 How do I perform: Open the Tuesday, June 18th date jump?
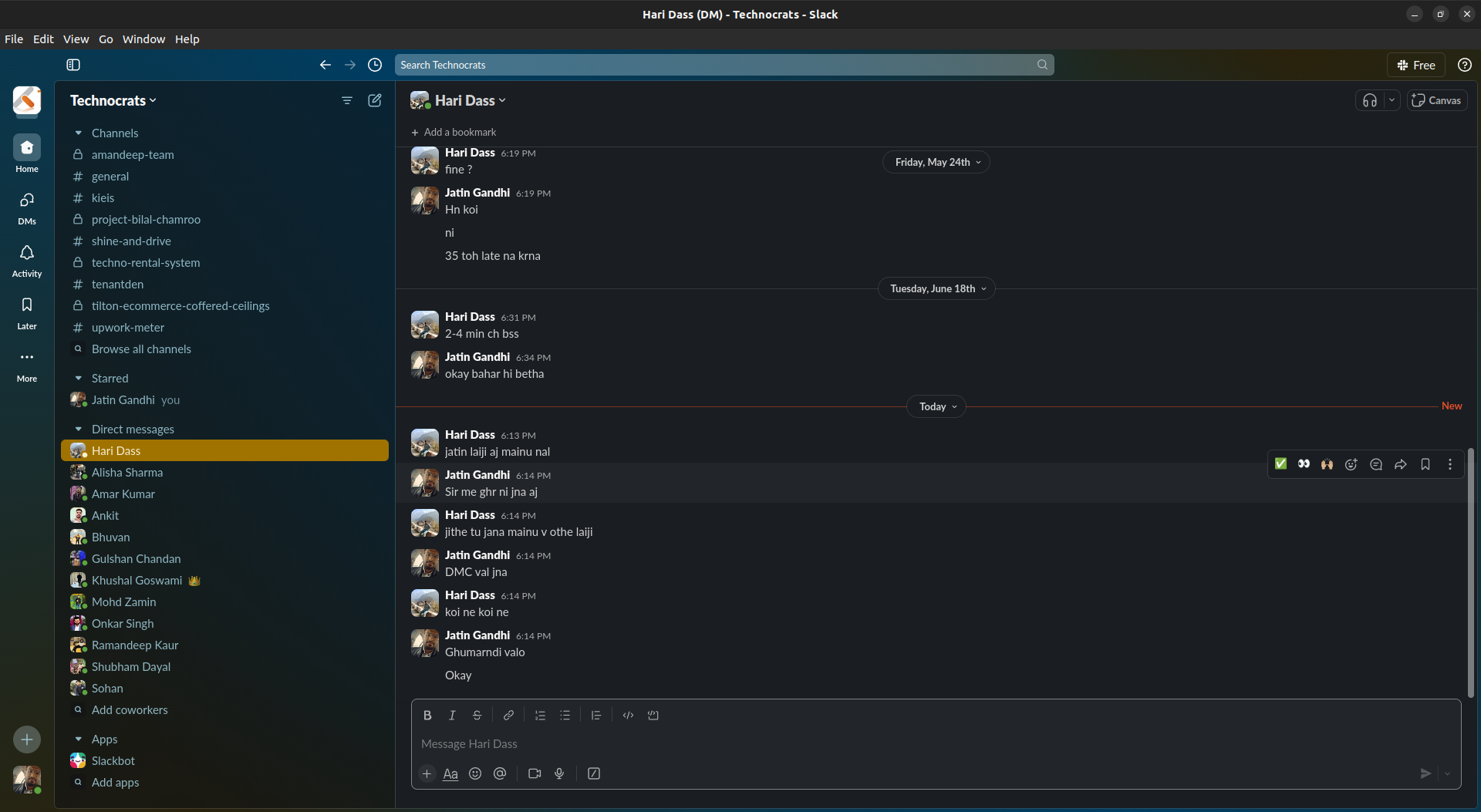[x=936, y=288]
